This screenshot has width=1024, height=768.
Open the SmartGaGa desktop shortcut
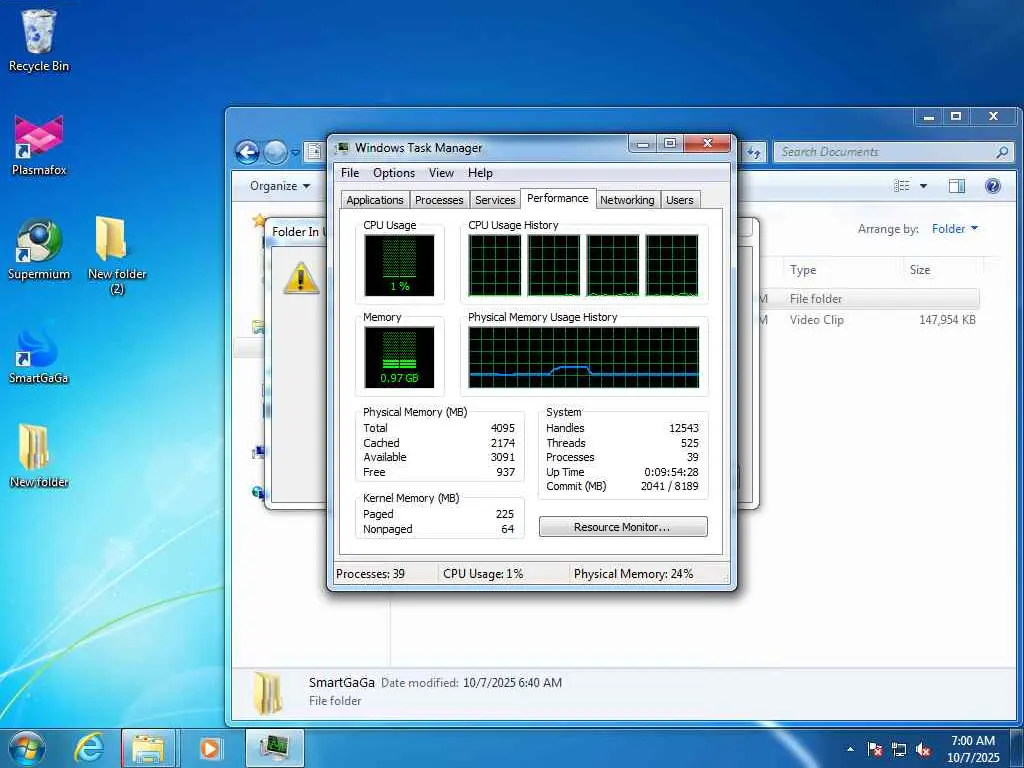tap(39, 354)
